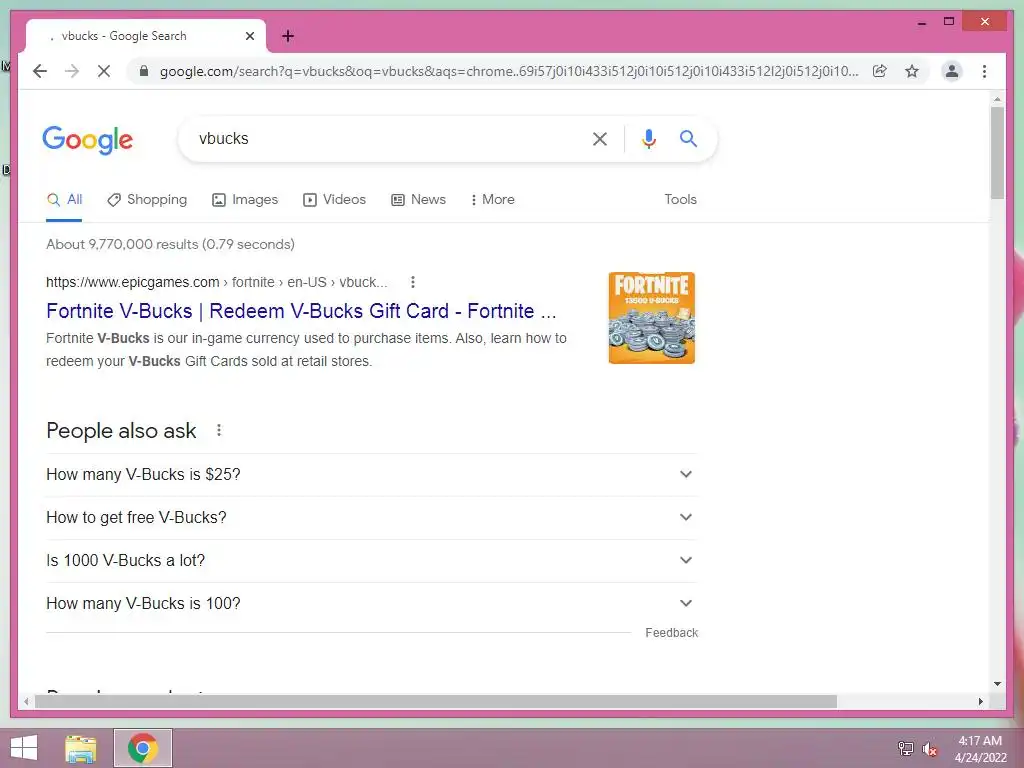Submit search using the magnifier icon
Screen dimensions: 1024x768
pos(688,138)
